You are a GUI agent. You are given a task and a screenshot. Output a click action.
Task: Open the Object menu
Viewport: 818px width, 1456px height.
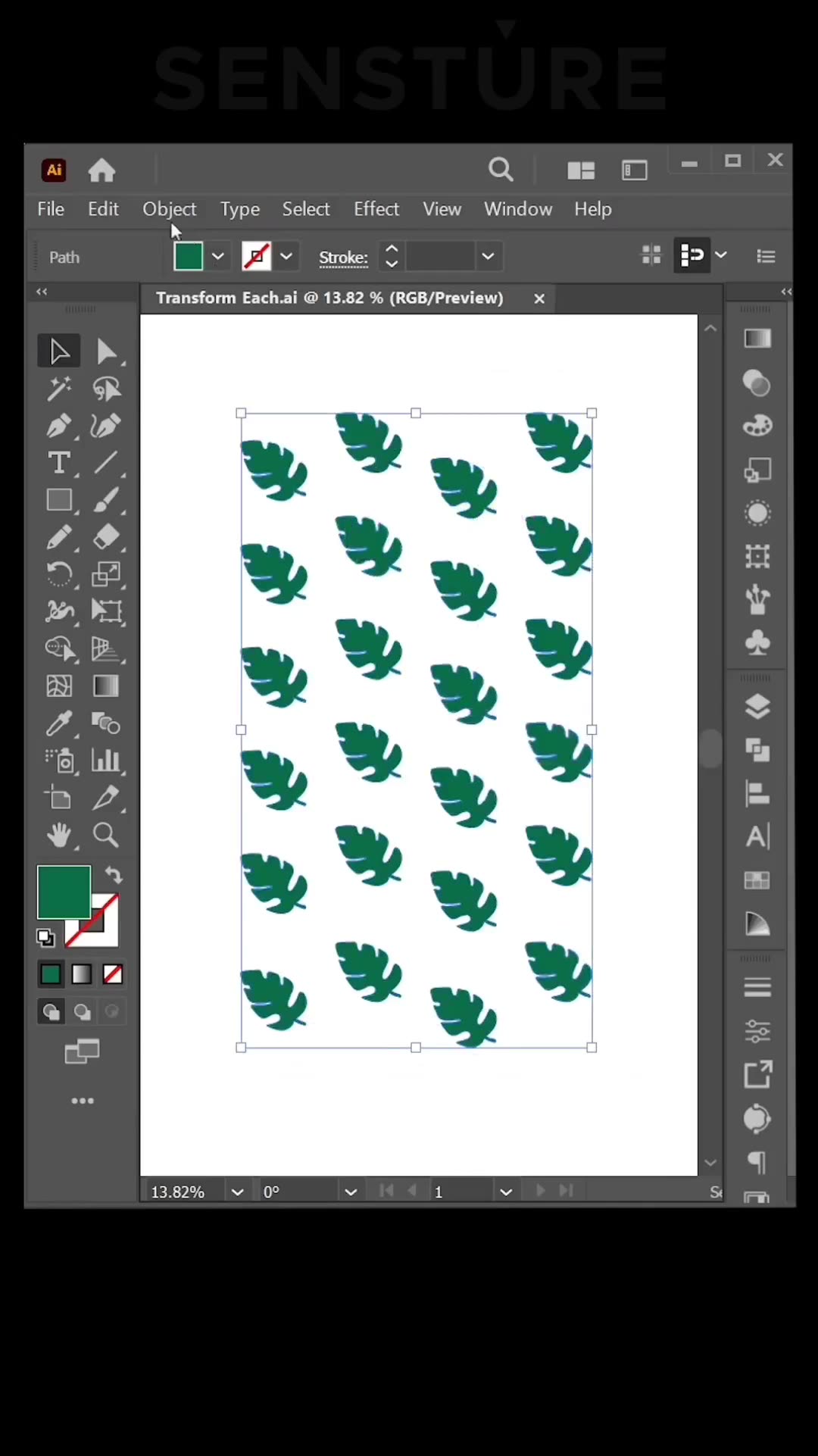point(170,209)
